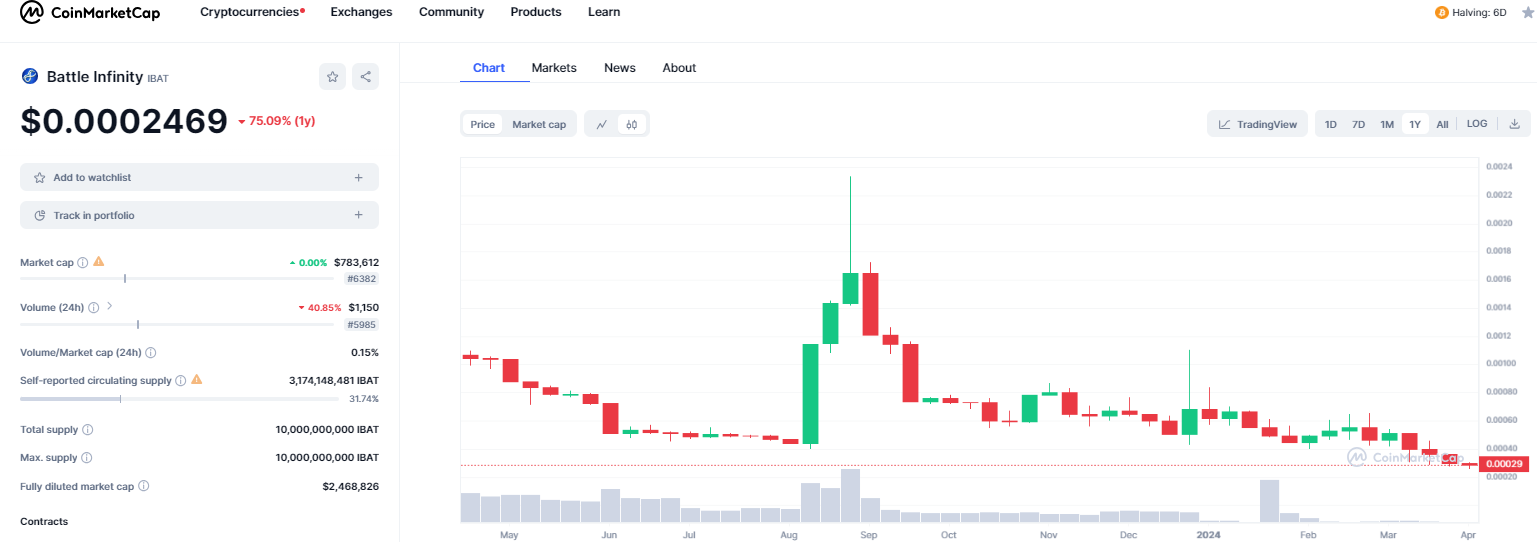The image size is (1537, 542).
Task: Toggle chart to Market cap view
Action: pos(539,125)
